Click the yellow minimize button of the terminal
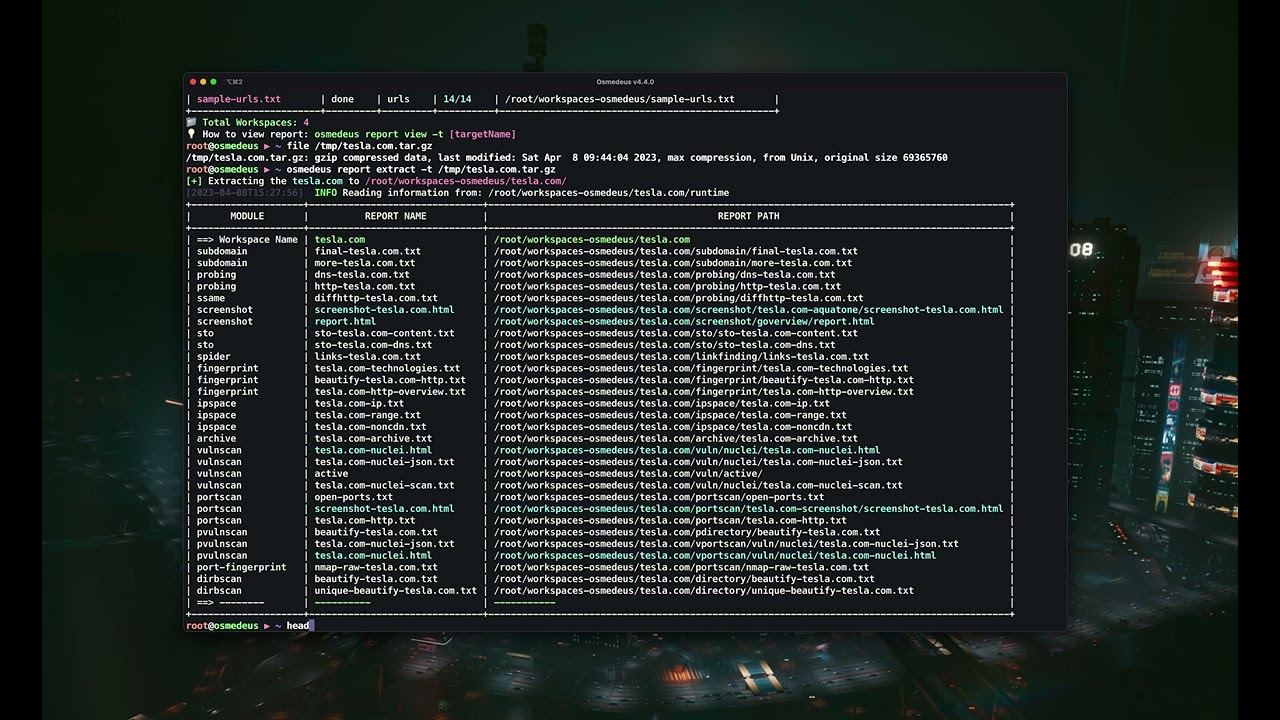This screenshot has height=720, width=1280. (203, 82)
